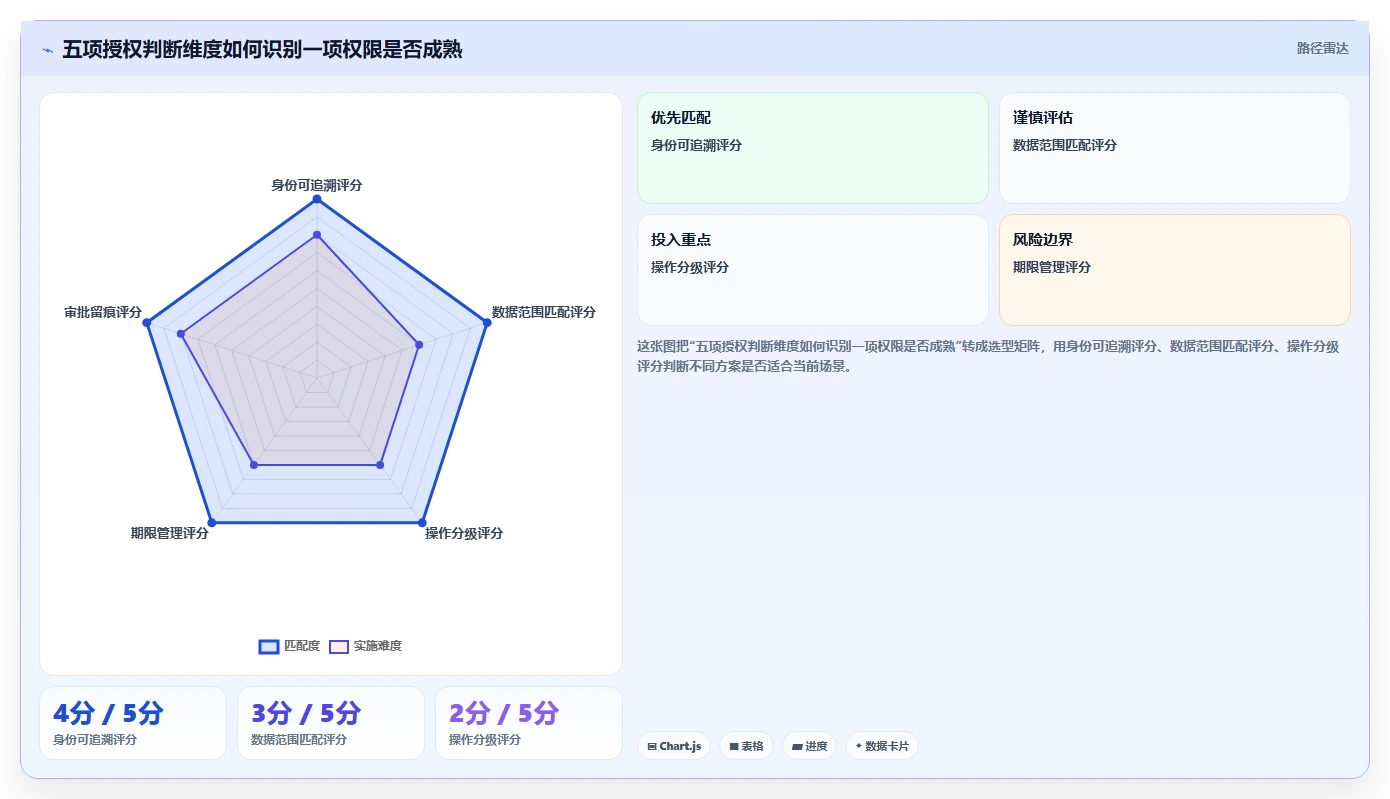Open the 风险边界 card
The width and height of the screenshot is (1390, 799).
(x=1175, y=270)
